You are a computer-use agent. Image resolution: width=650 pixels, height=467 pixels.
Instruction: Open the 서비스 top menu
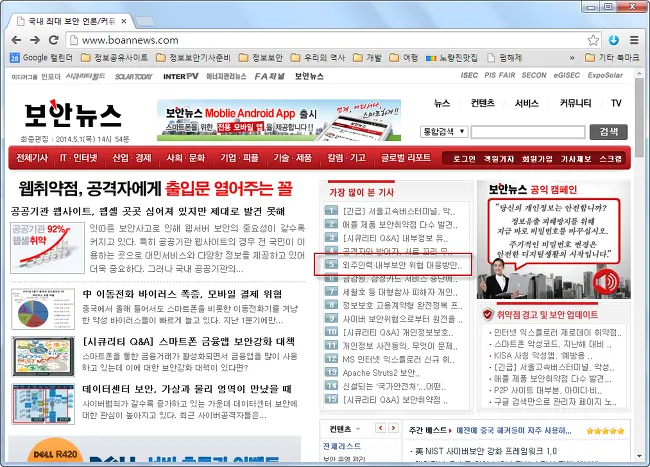pos(526,103)
